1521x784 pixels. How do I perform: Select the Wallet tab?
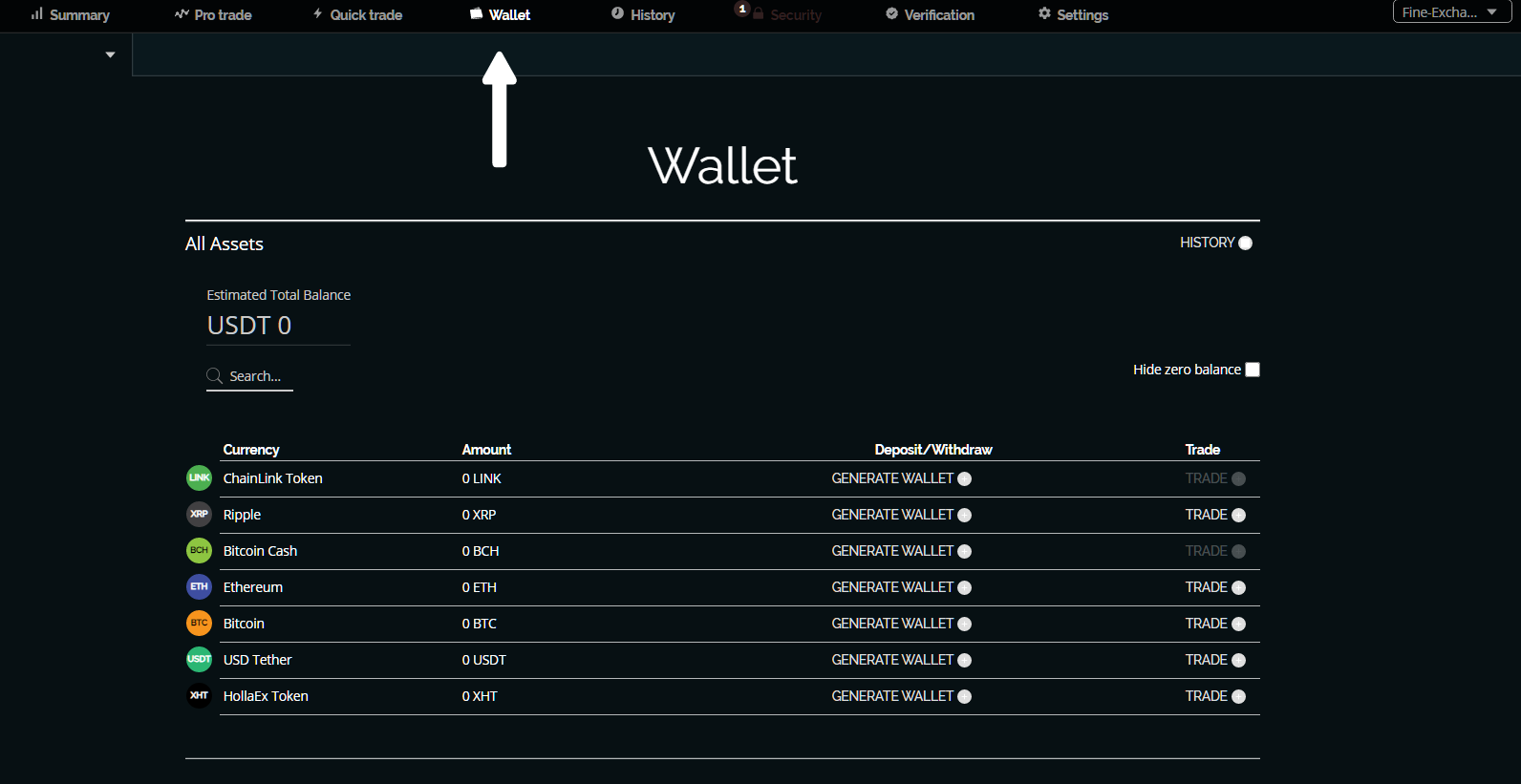(500, 14)
